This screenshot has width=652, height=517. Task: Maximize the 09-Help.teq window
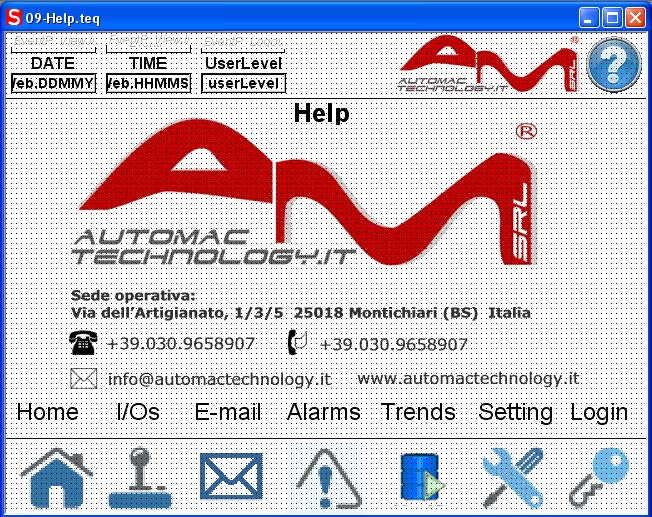coord(612,18)
